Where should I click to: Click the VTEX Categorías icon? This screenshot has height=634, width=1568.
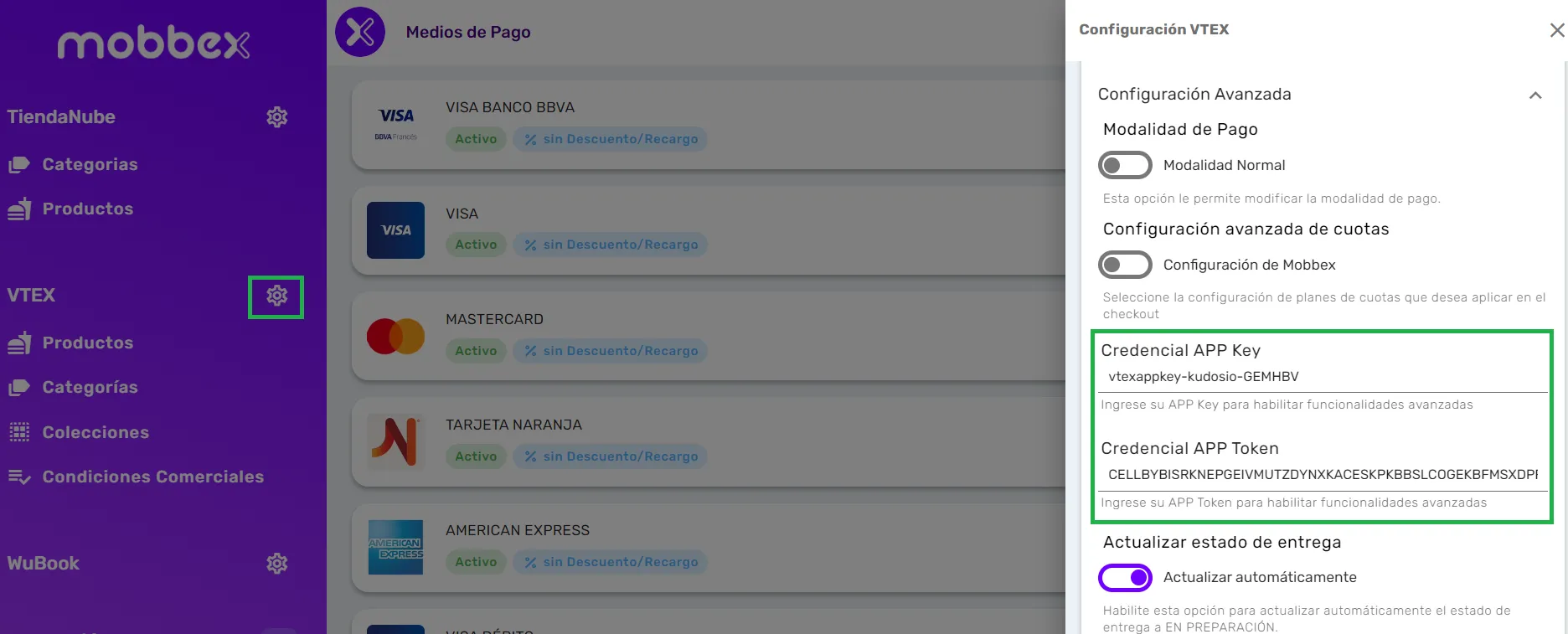[19, 388]
